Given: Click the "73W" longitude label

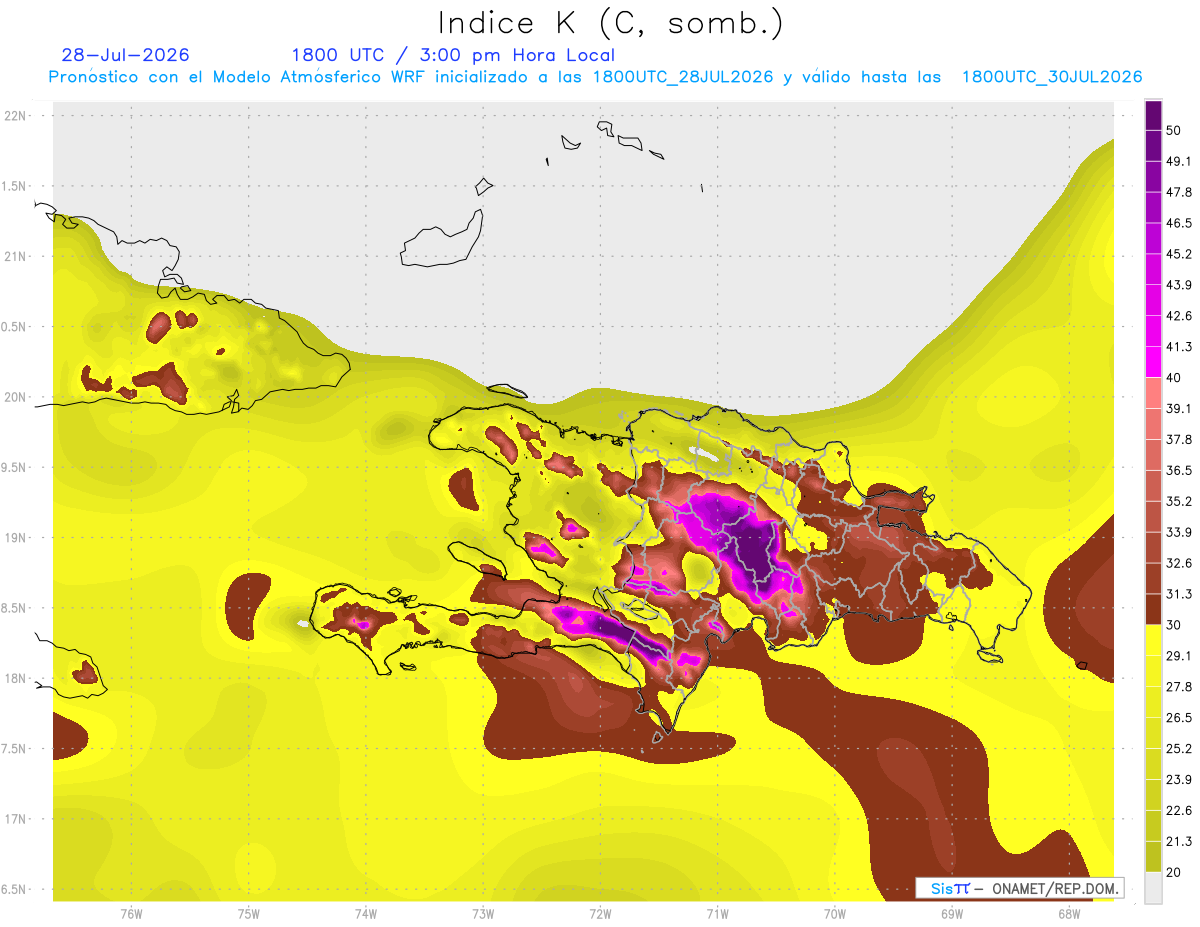Looking at the screenshot, I should point(483,913).
